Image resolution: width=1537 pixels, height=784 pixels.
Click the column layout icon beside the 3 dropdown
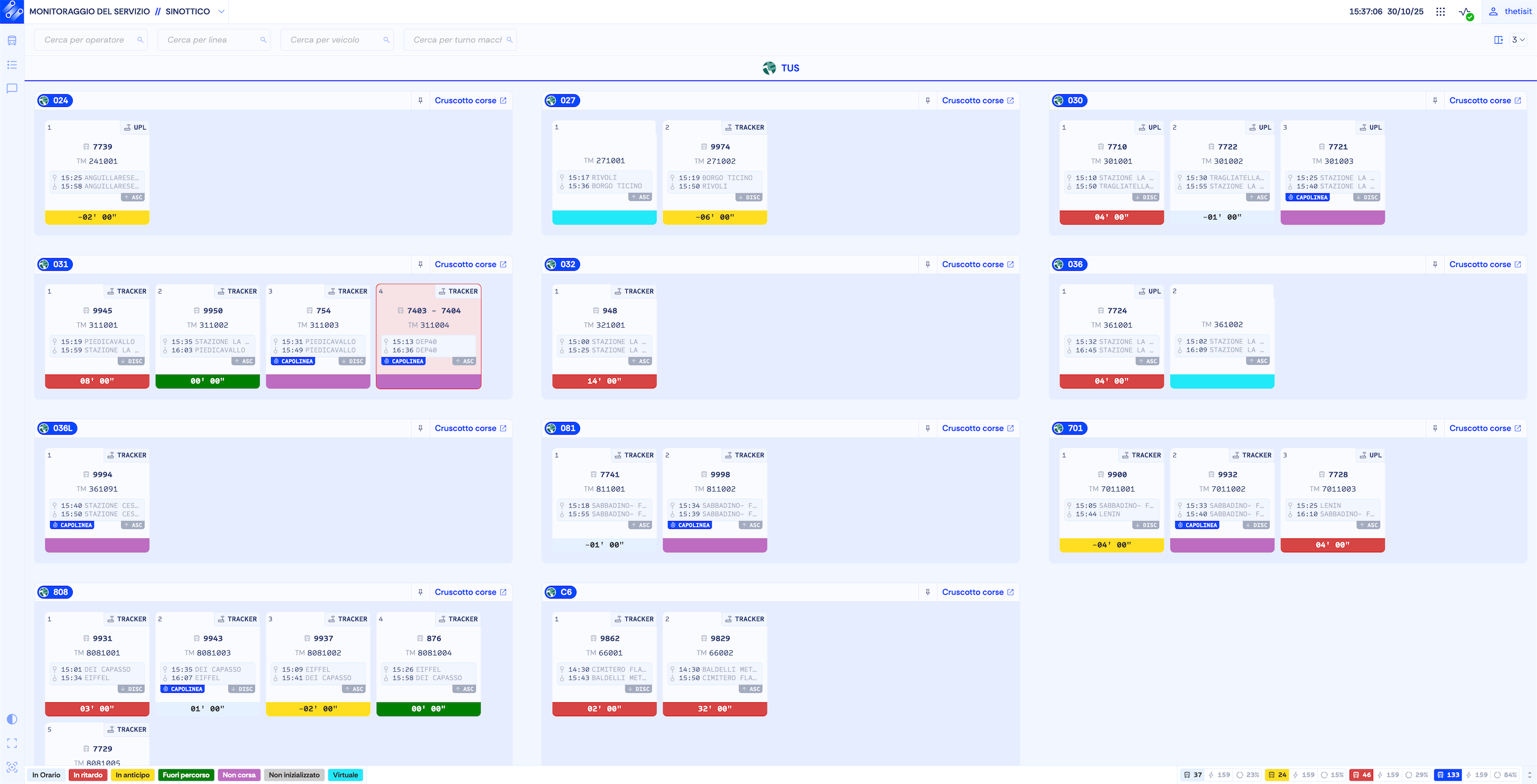(1499, 40)
